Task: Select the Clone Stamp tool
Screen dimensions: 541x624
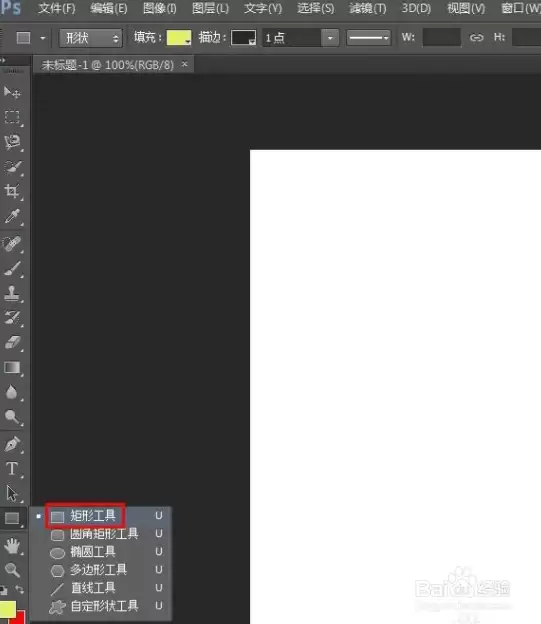Action: point(12,293)
